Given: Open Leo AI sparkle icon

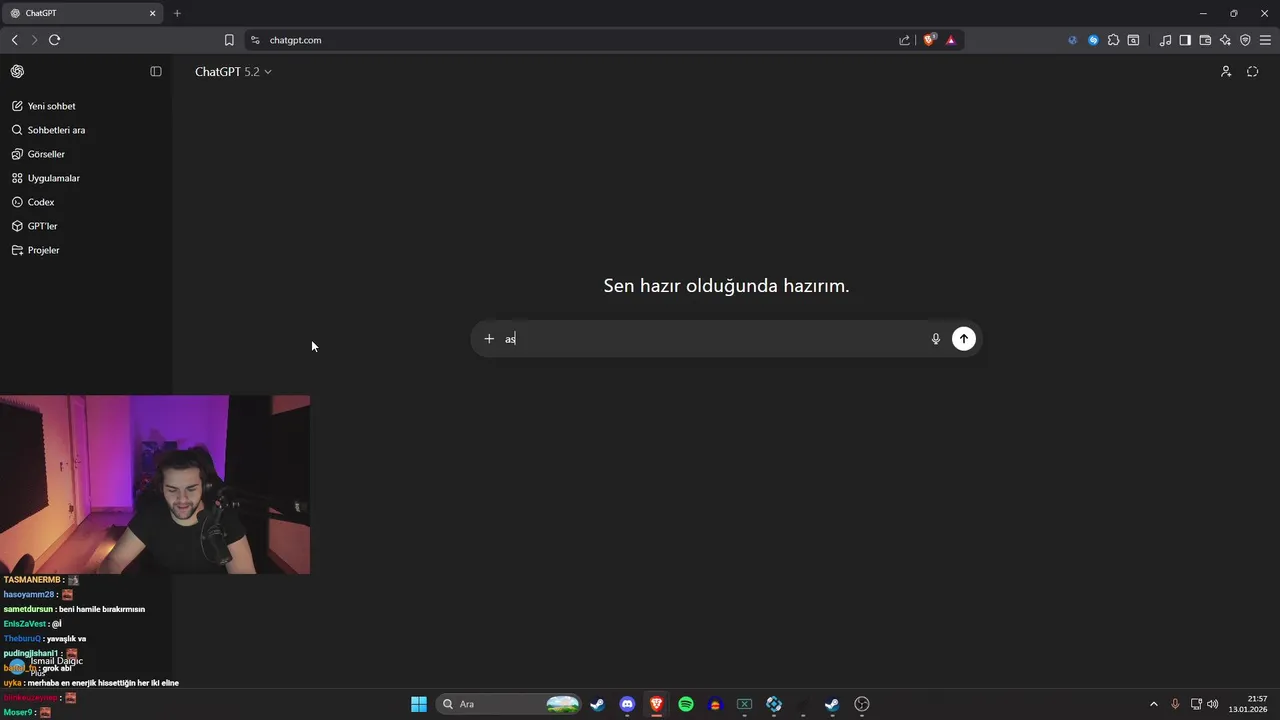Looking at the screenshot, I should click(x=1225, y=40).
